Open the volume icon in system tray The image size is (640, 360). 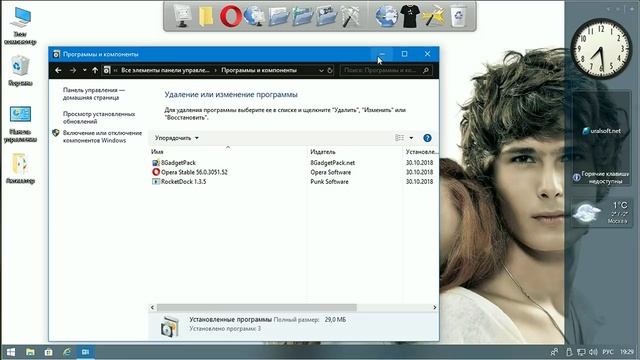click(593, 352)
